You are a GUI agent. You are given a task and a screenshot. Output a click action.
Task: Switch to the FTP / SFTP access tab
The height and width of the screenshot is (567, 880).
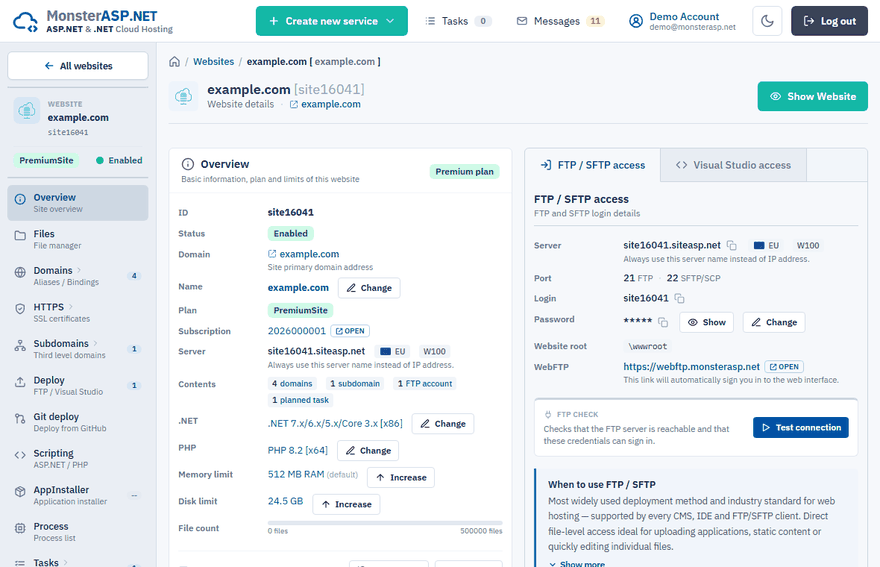click(593, 165)
